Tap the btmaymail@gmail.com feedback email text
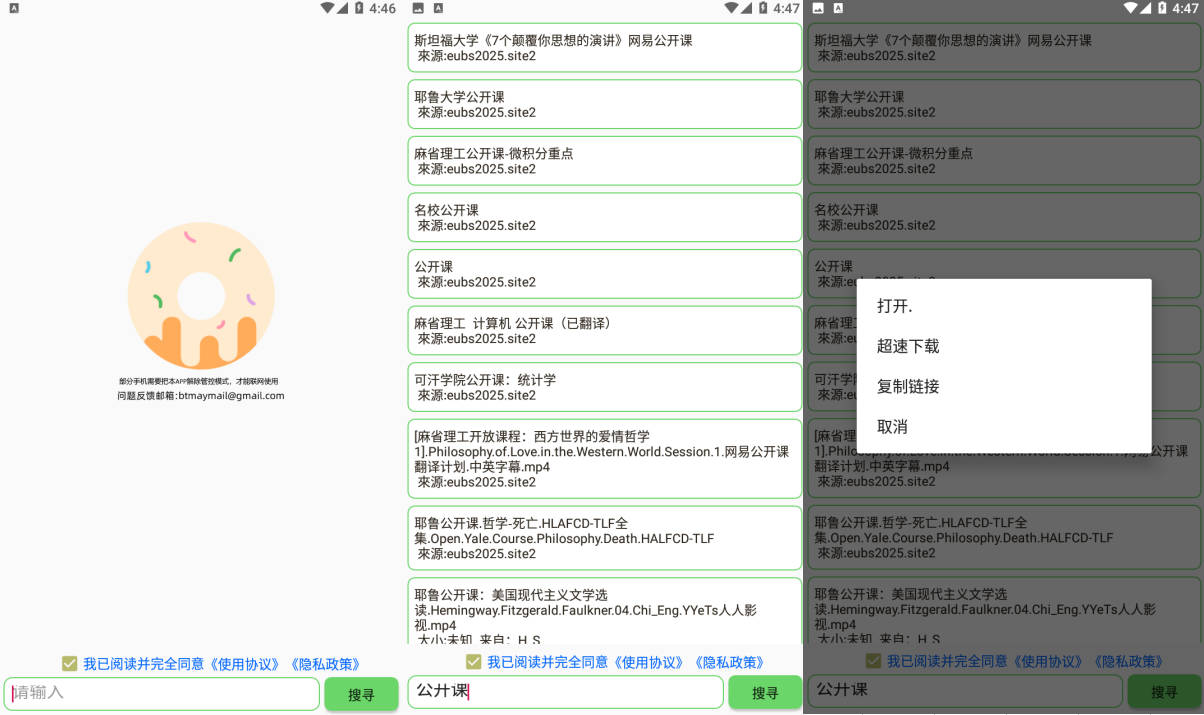Image resolution: width=1204 pixels, height=715 pixels. pos(232,396)
